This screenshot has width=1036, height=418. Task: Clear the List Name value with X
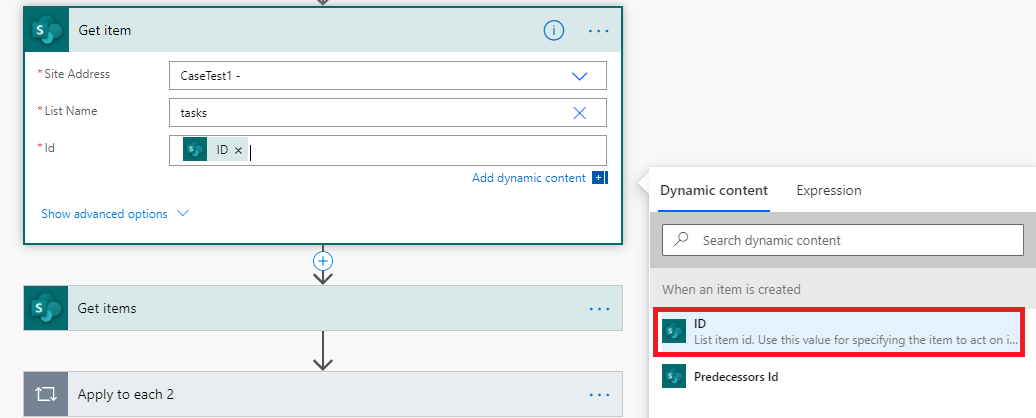(x=579, y=113)
